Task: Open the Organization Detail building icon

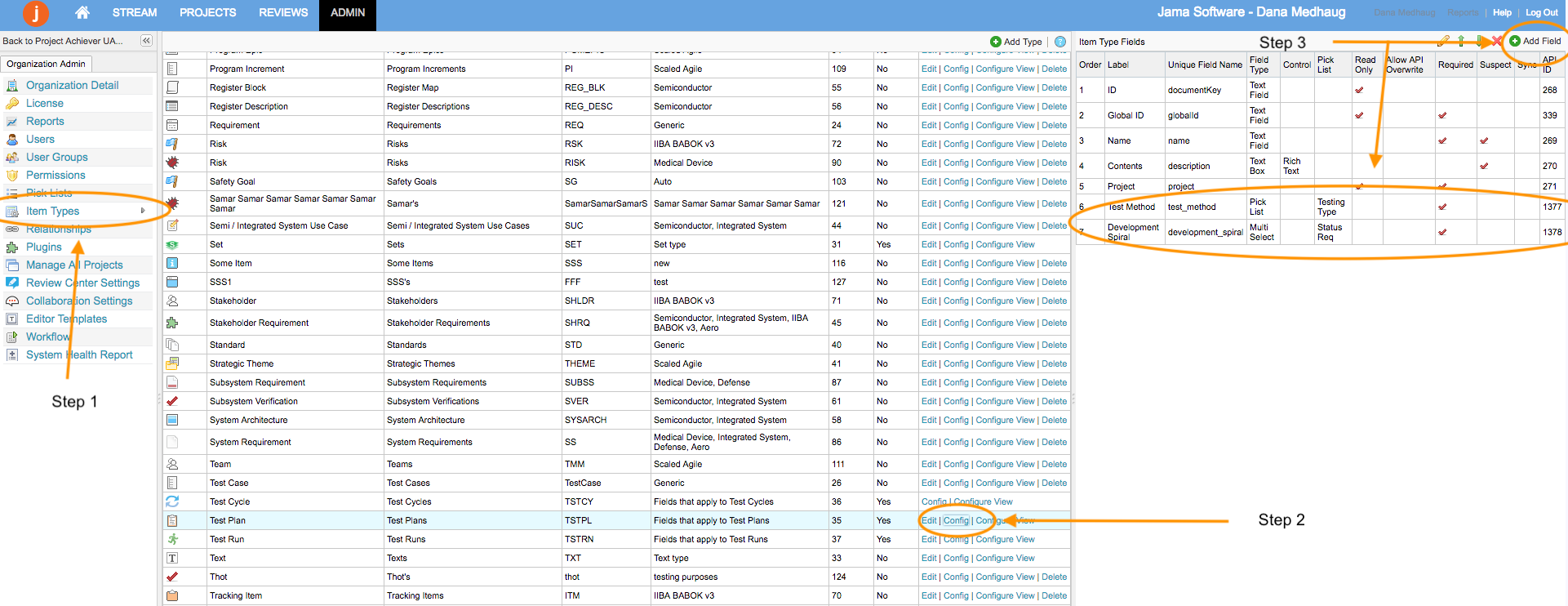Action: (x=12, y=85)
